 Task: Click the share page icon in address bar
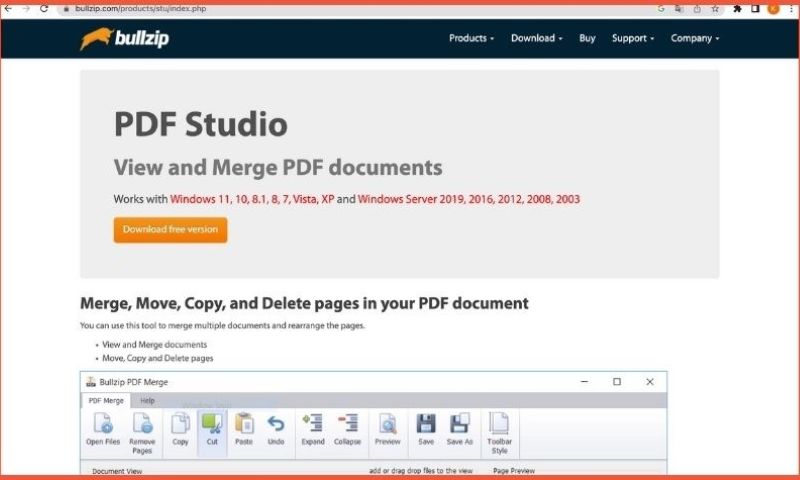pos(697,9)
